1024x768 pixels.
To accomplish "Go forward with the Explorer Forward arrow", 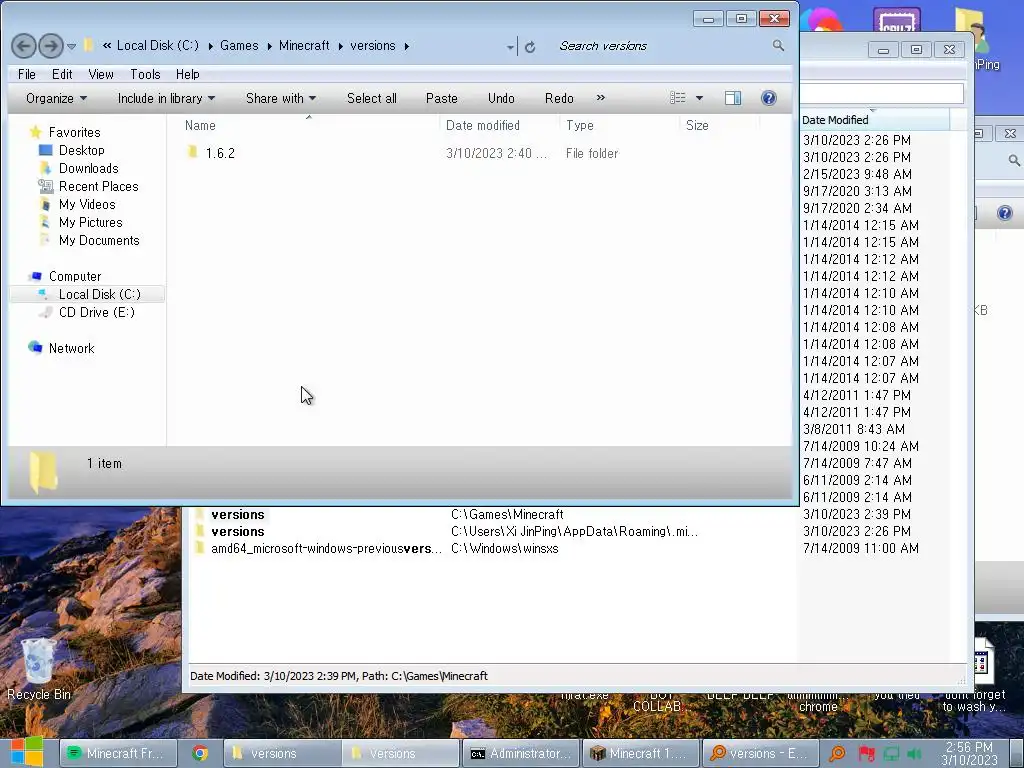I will (51, 46).
